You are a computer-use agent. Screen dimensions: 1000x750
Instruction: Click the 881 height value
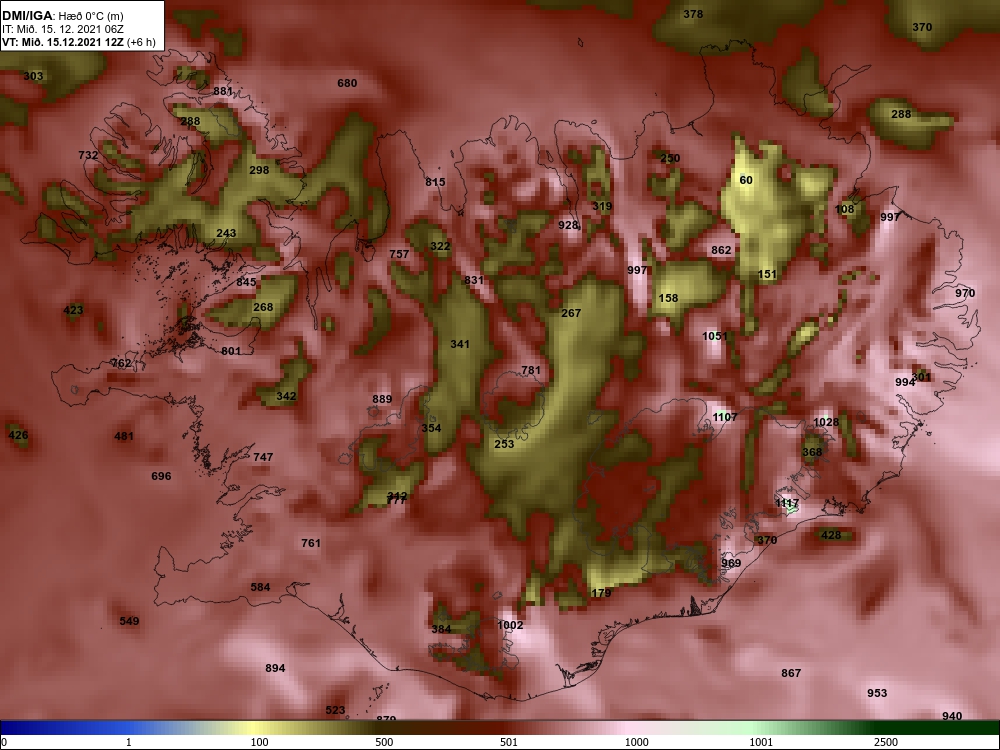click(223, 91)
